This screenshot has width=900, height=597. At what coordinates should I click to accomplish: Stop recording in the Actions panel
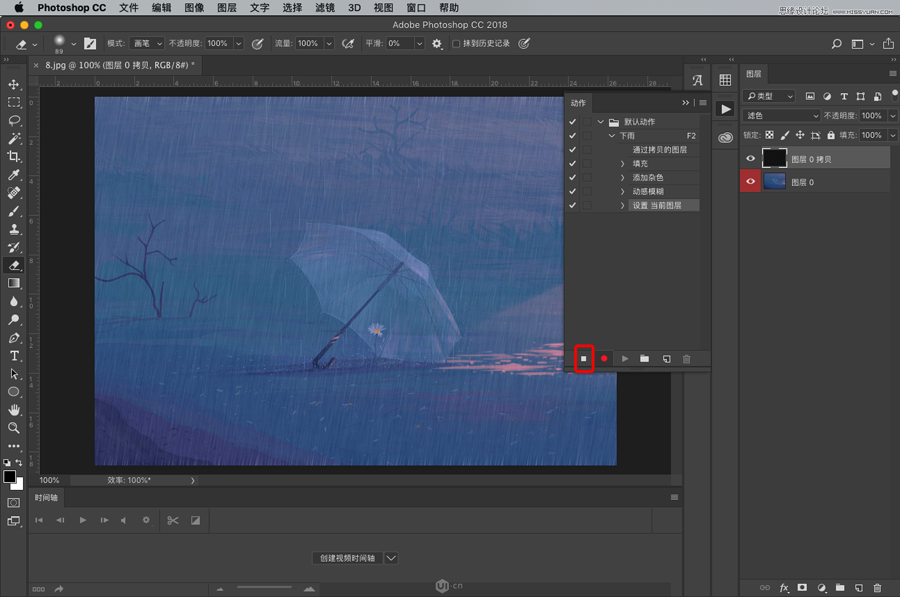point(584,358)
